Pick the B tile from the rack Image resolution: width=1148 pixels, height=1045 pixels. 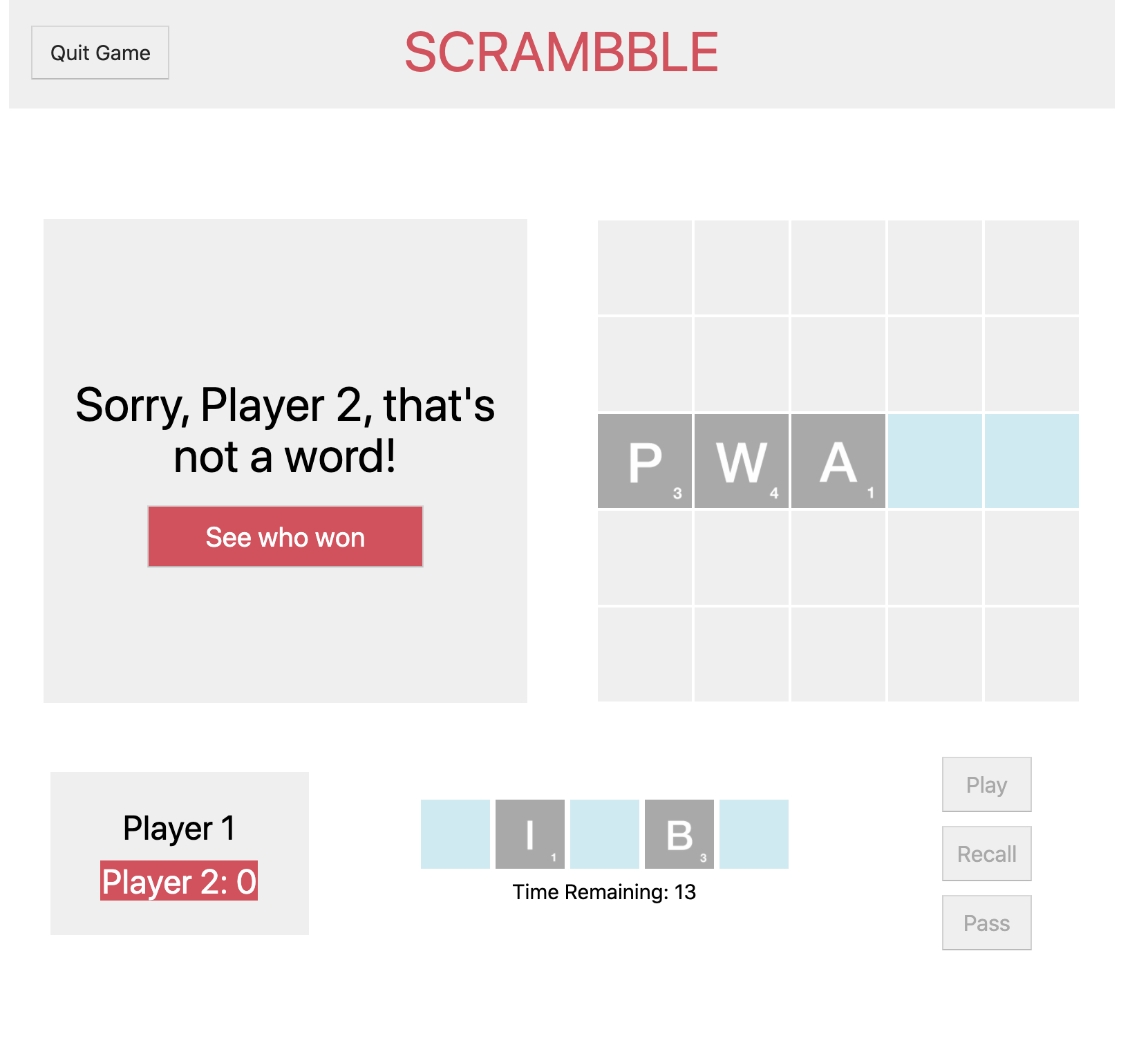pos(679,834)
